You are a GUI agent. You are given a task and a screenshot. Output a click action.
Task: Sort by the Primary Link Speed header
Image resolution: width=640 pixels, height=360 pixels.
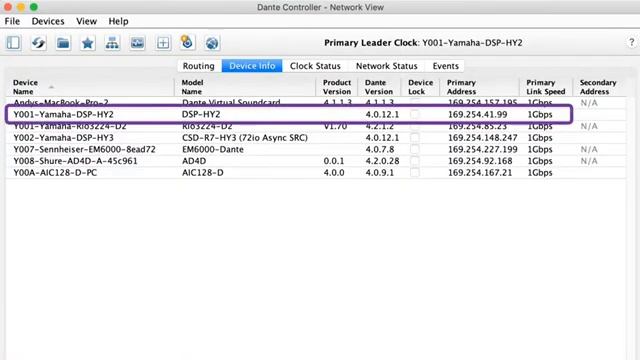coord(546,87)
